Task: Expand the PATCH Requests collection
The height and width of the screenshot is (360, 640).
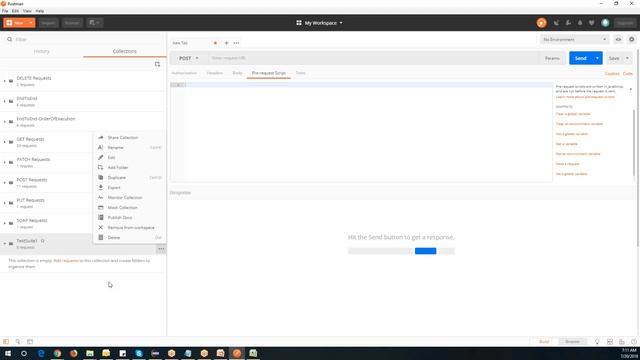Action: tap(4, 162)
